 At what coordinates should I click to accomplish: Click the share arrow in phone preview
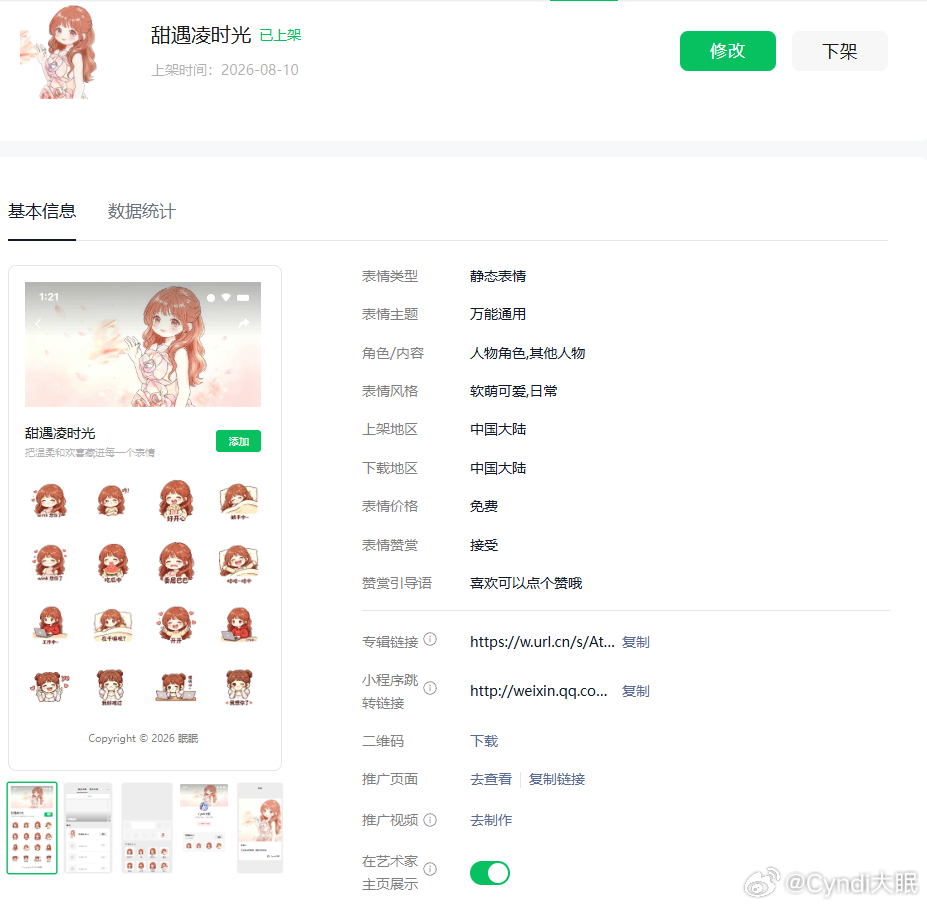244,323
